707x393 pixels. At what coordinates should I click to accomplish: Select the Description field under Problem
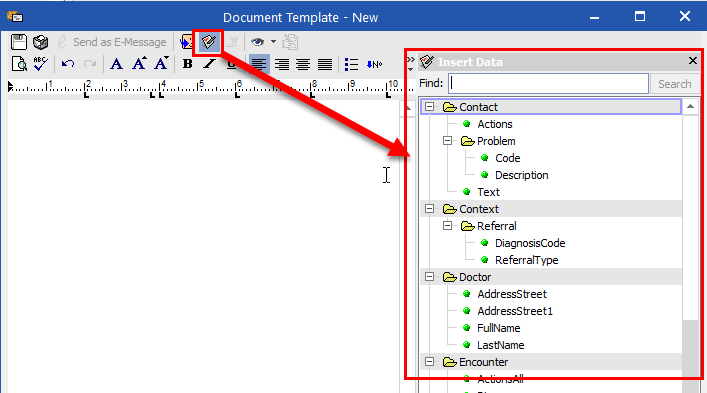[522, 175]
